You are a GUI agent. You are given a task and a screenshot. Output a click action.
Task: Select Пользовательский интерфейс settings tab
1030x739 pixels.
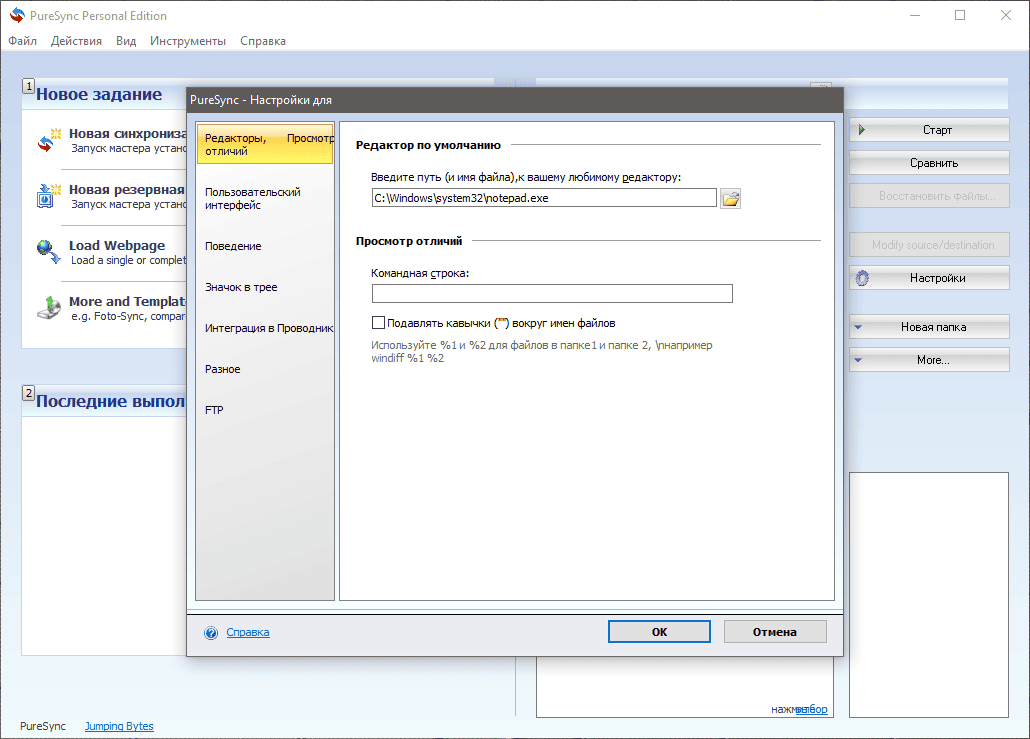pos(265,198)
